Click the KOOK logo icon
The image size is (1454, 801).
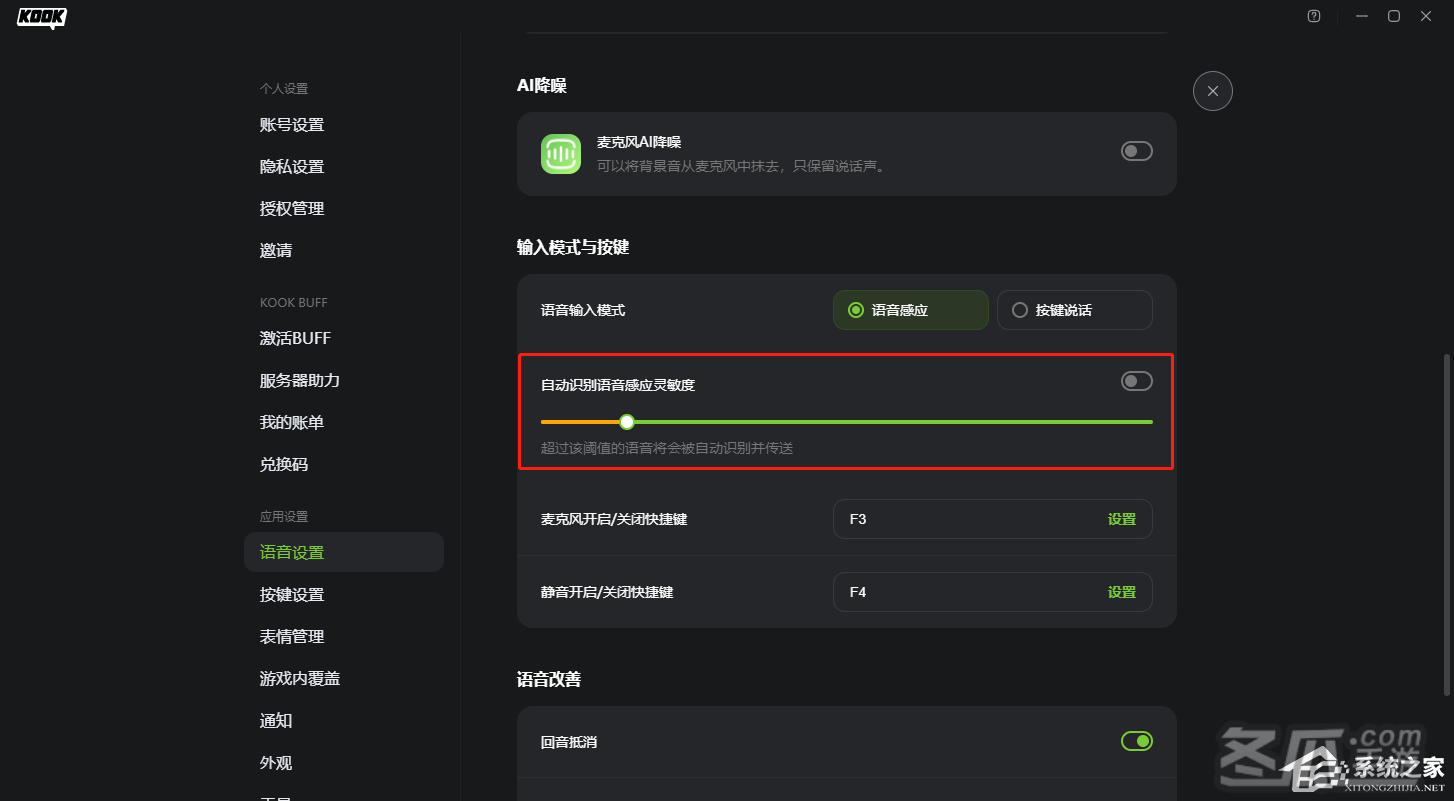(42, 18)
